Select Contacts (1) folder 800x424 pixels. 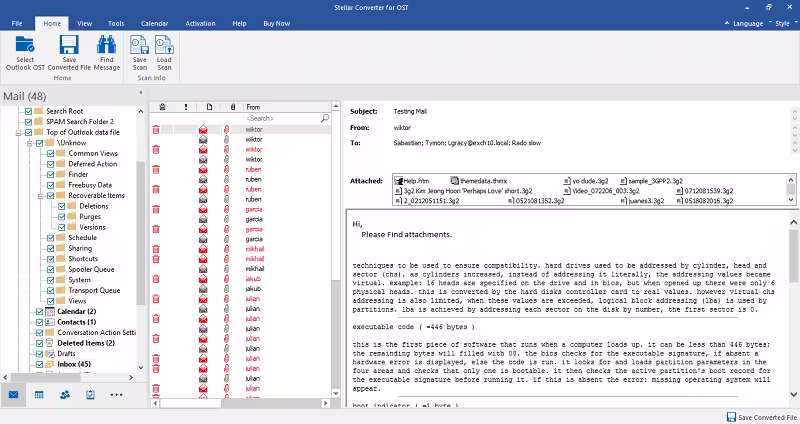click(x=77, y=322)
